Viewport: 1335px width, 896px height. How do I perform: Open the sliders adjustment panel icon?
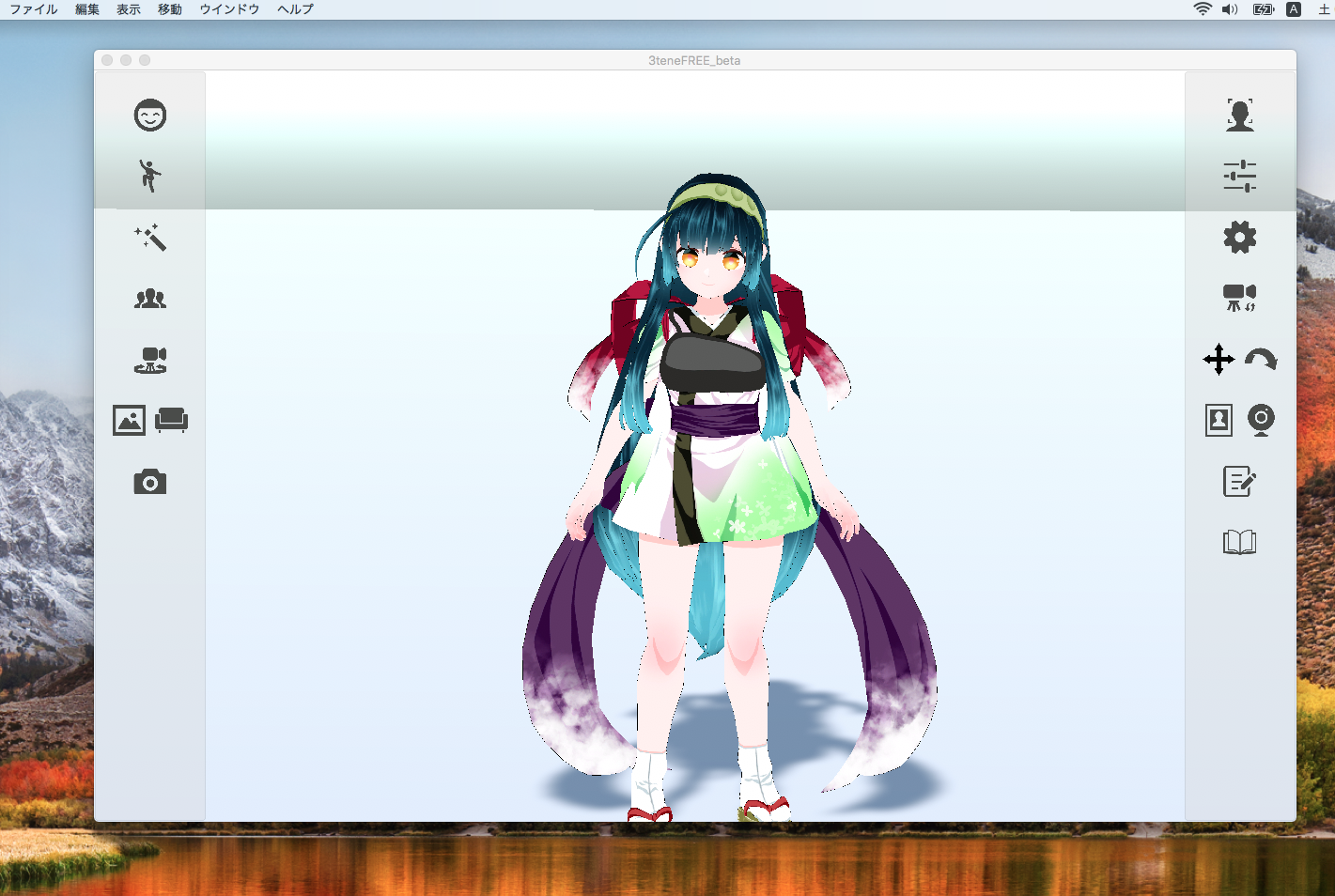coord(1240,176)
